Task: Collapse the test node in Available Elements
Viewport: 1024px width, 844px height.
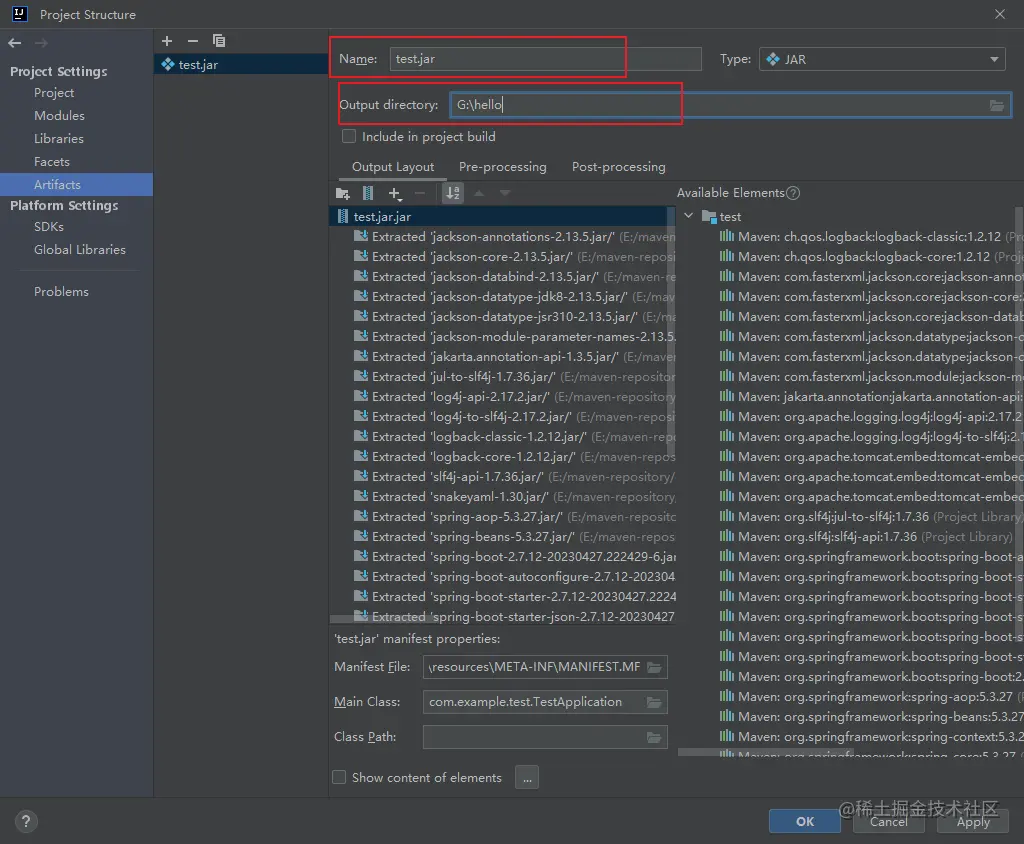Action: 688,216
